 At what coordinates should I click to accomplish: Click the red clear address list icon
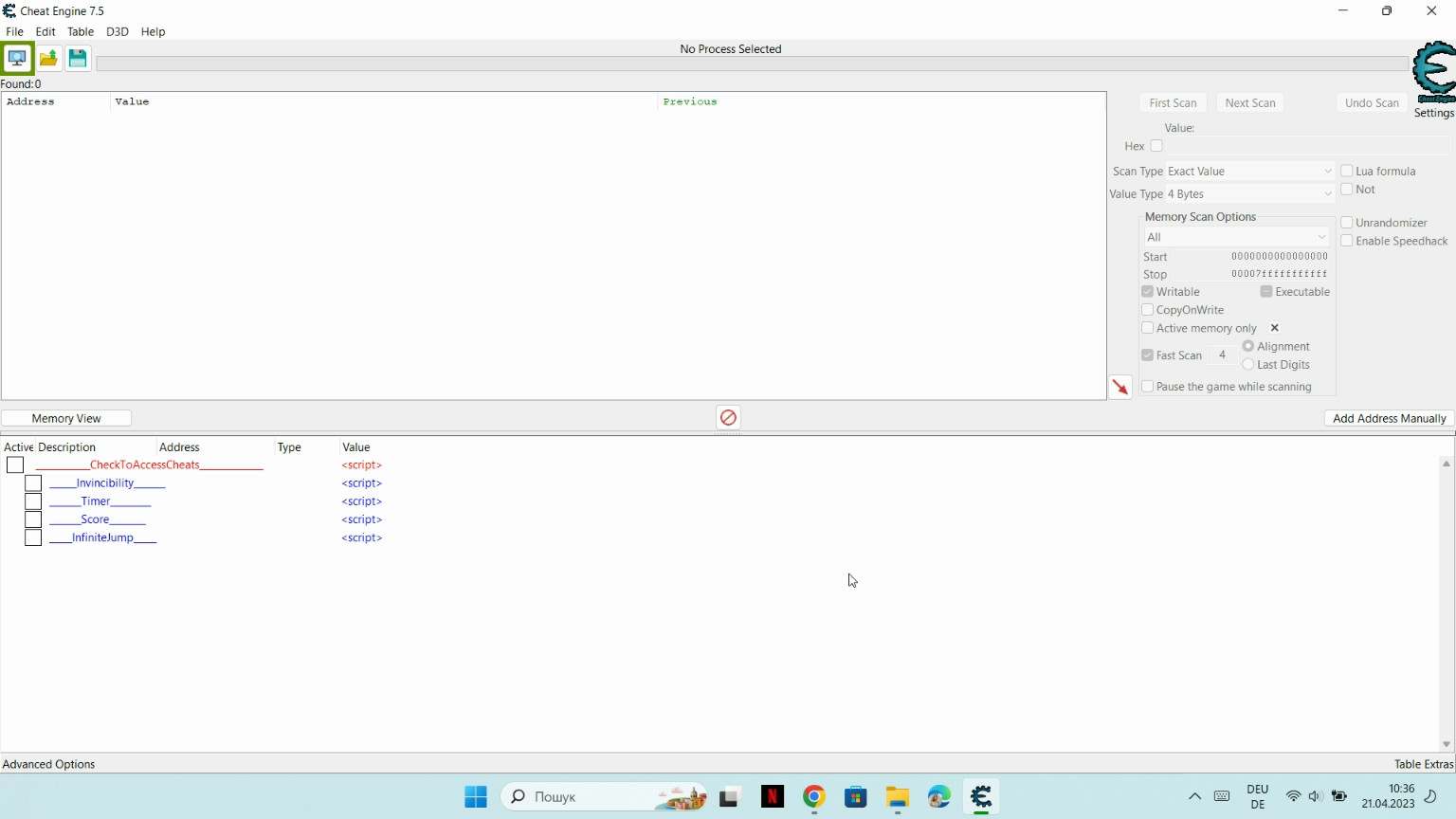(728, 418)
